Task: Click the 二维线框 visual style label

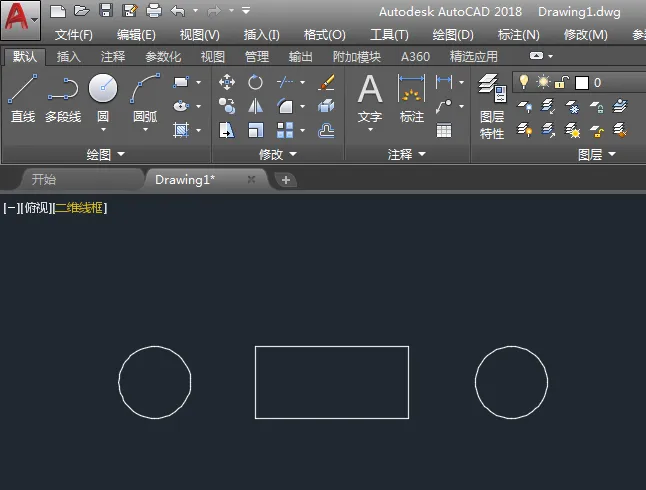Action: (x=79, y=208)
